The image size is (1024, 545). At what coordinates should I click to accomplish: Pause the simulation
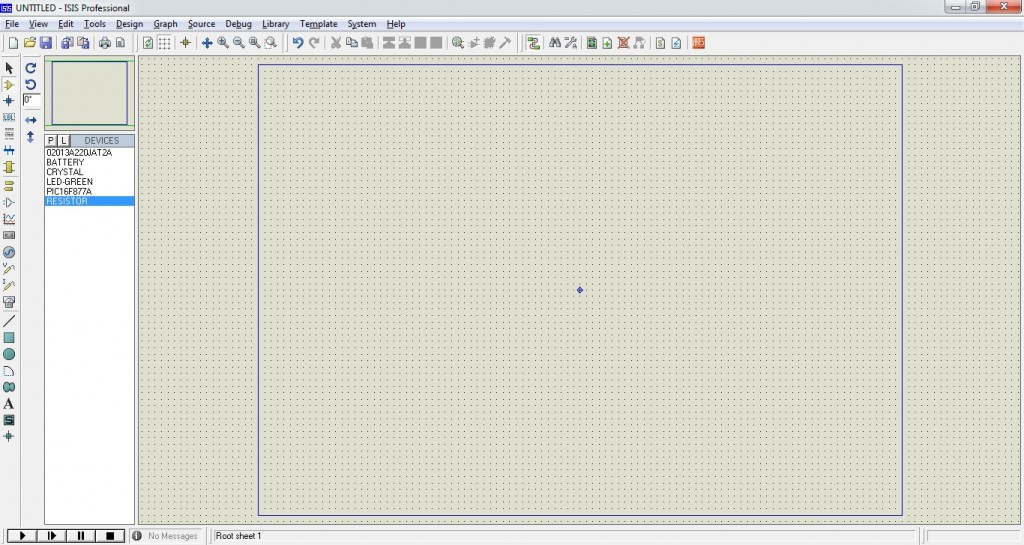80,536
